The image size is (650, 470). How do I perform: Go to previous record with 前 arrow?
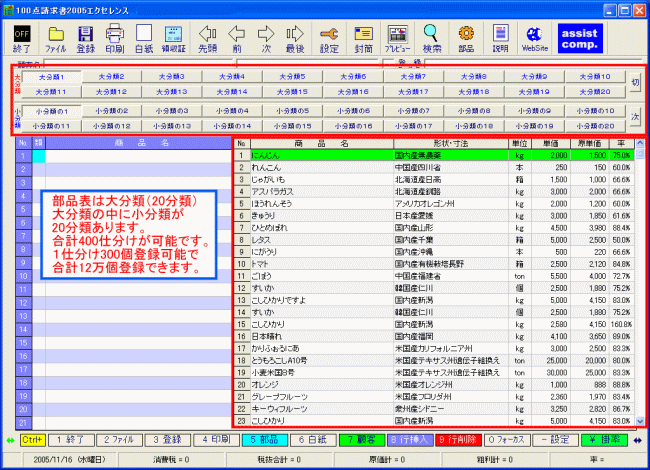[237, 39]
